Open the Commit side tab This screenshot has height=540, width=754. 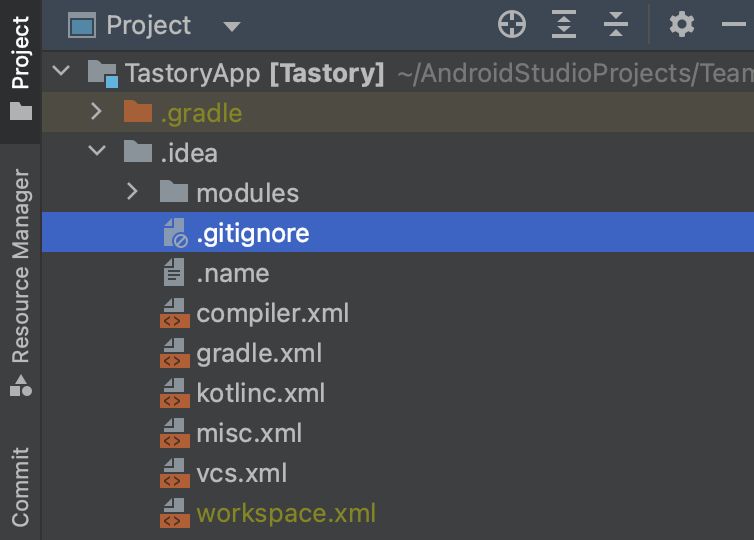pyautogui.click(x=21, y=487)
